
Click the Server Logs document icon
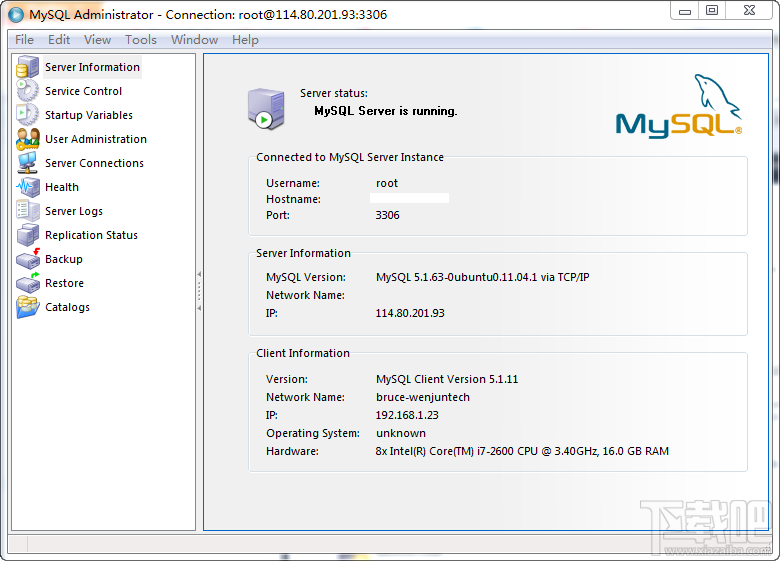[27, 210]
